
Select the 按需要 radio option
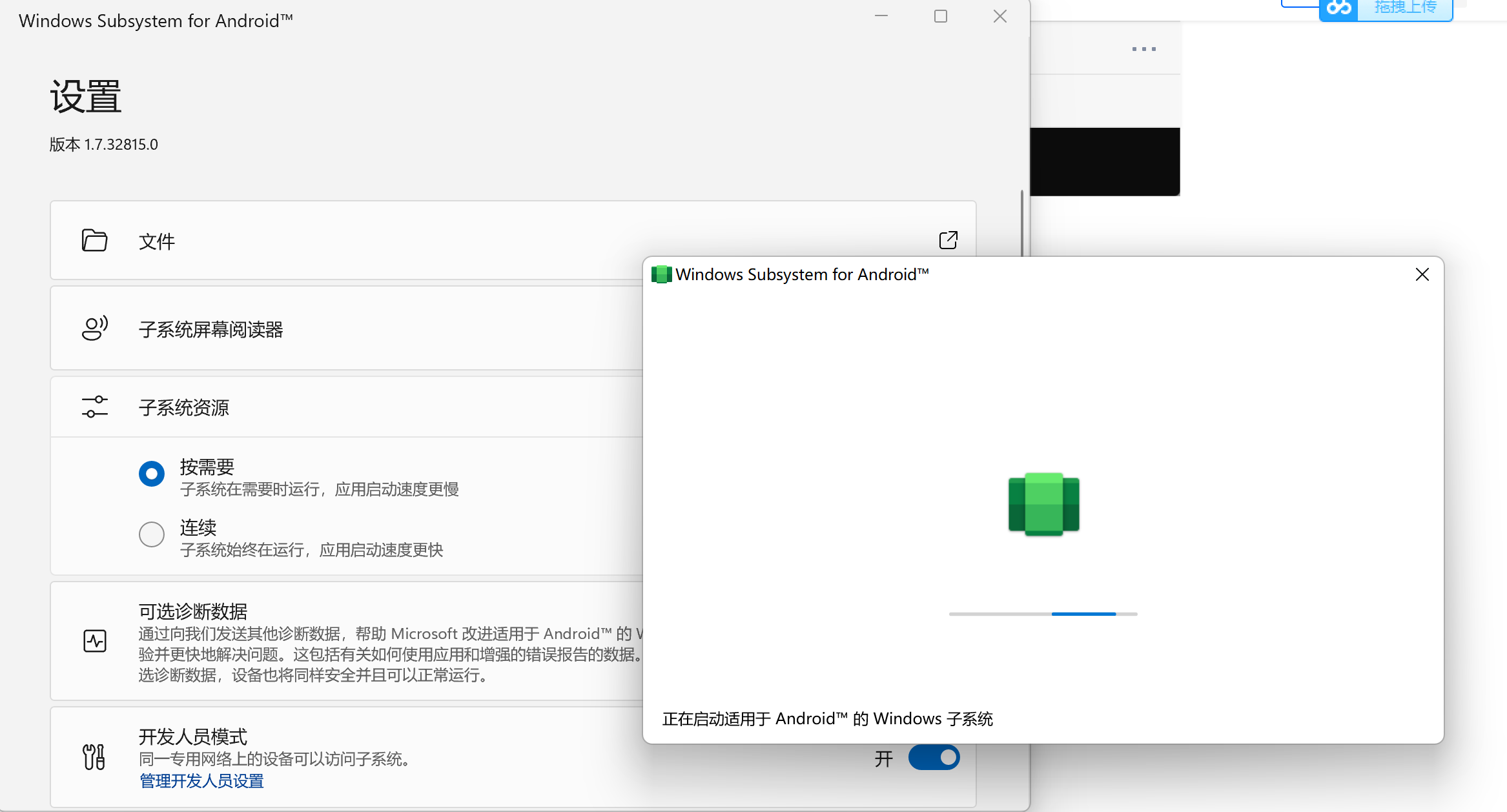click(x=152, y=474)
